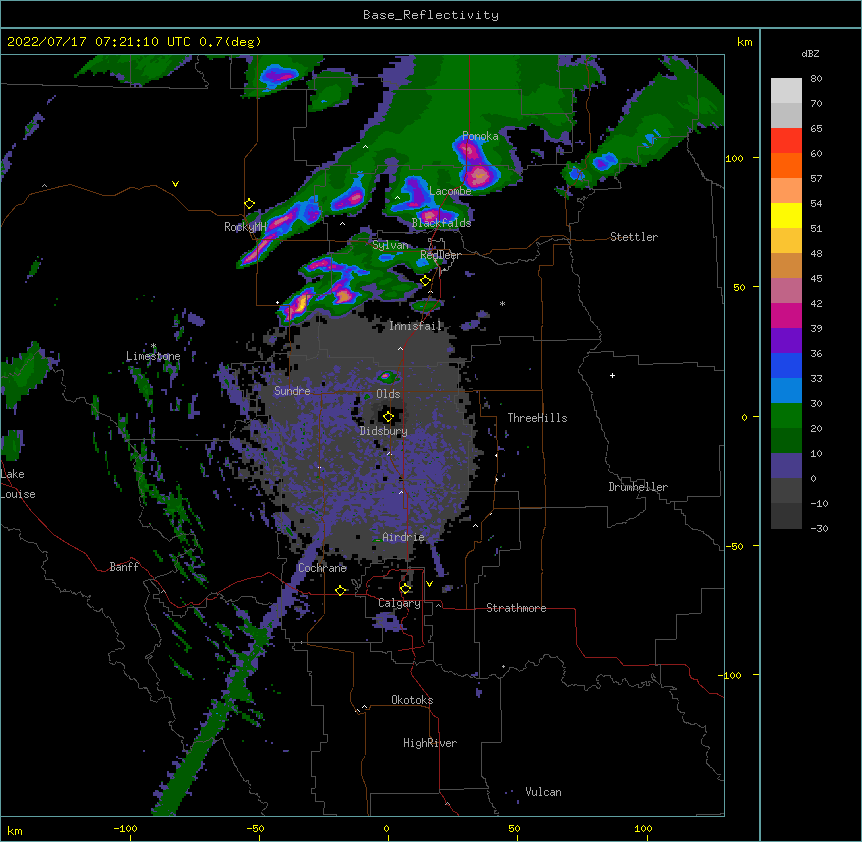This screenshot has width=862, height=842.
Task: Click the yellow diamond marker south of RedDeer
Action: pos(425,281)
